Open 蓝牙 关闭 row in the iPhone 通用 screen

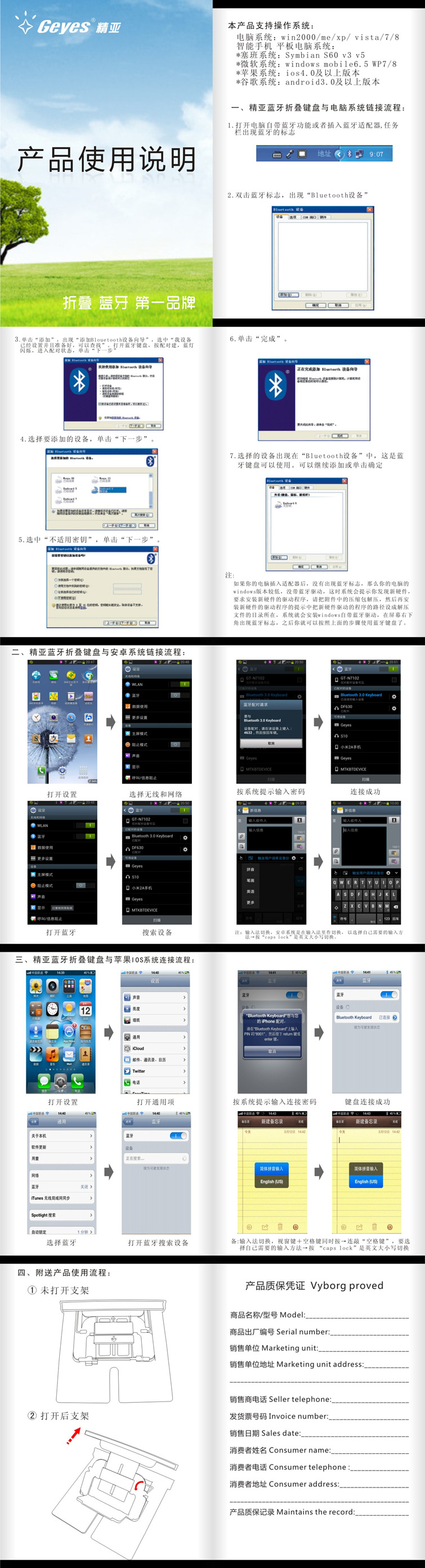coord(61,1186)
